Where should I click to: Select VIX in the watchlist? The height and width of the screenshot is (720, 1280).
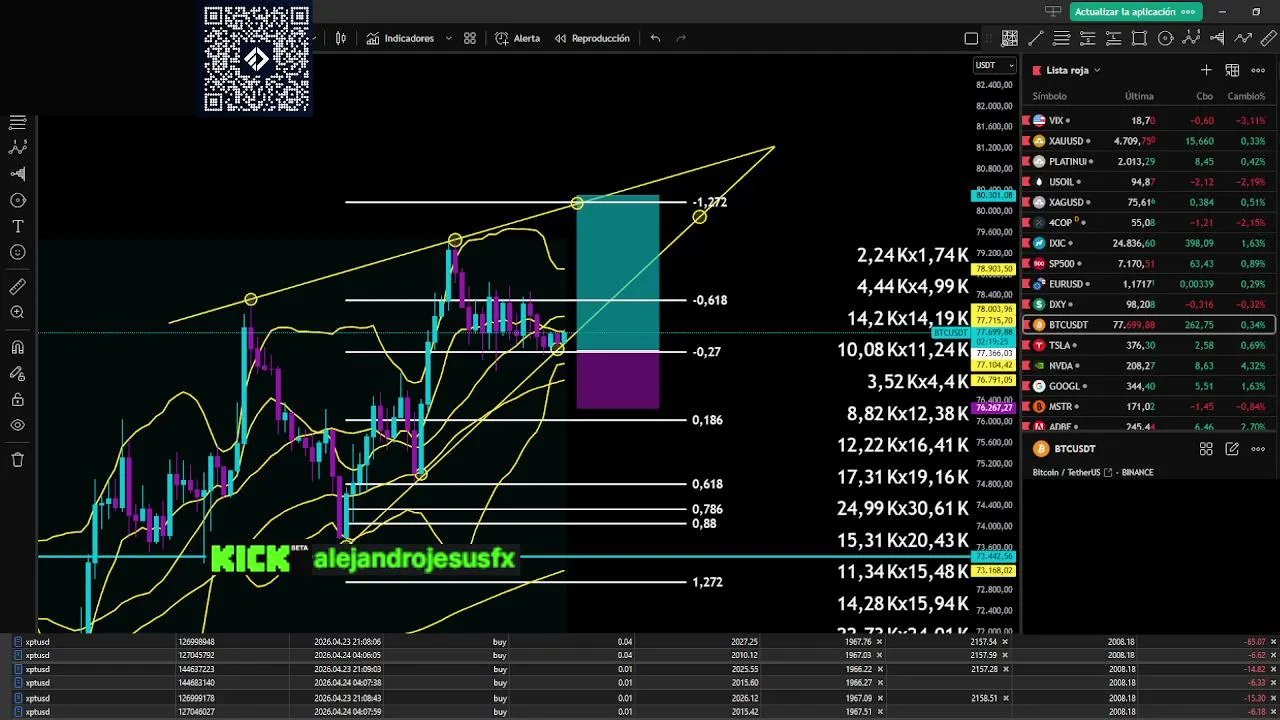[1148, 120]
